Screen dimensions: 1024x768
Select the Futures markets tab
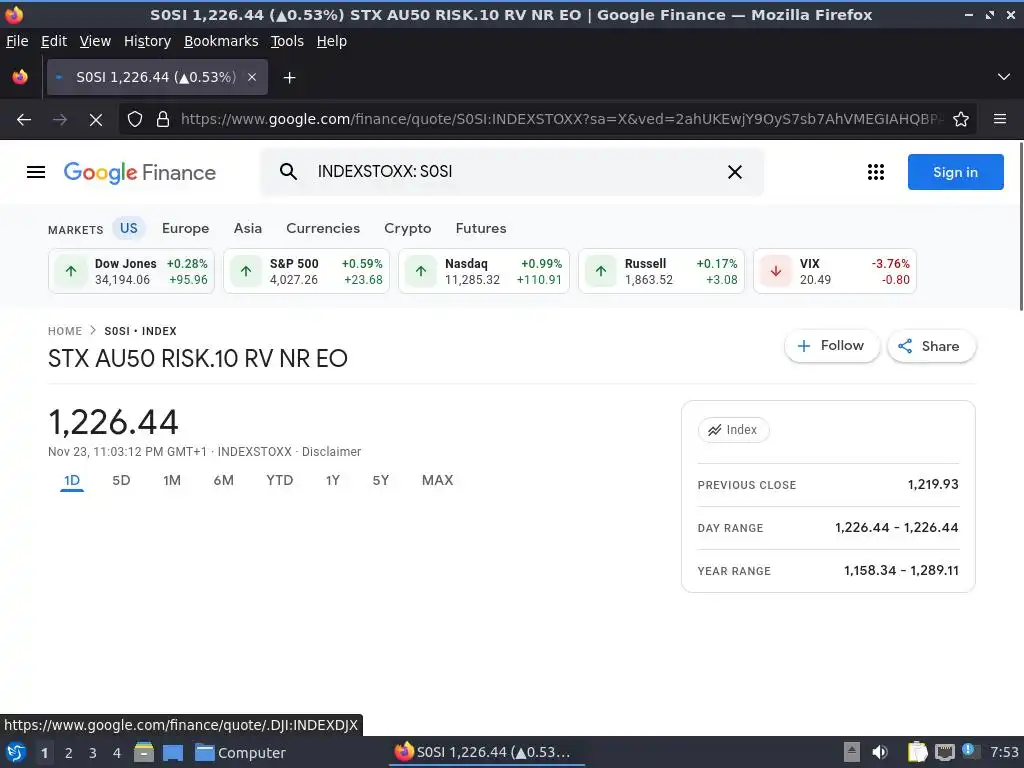pos(481,229)
